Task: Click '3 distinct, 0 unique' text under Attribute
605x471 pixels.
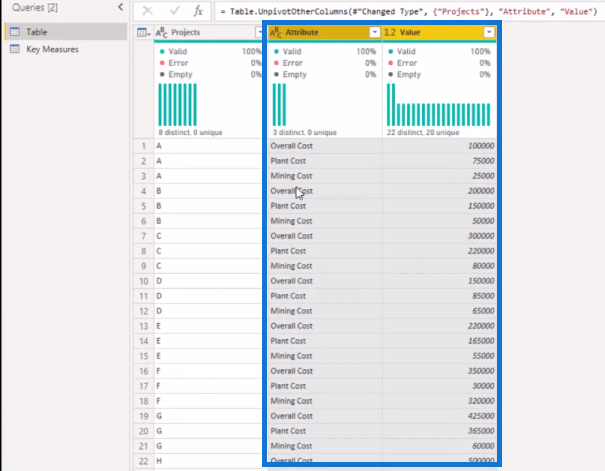Action: 304,133
